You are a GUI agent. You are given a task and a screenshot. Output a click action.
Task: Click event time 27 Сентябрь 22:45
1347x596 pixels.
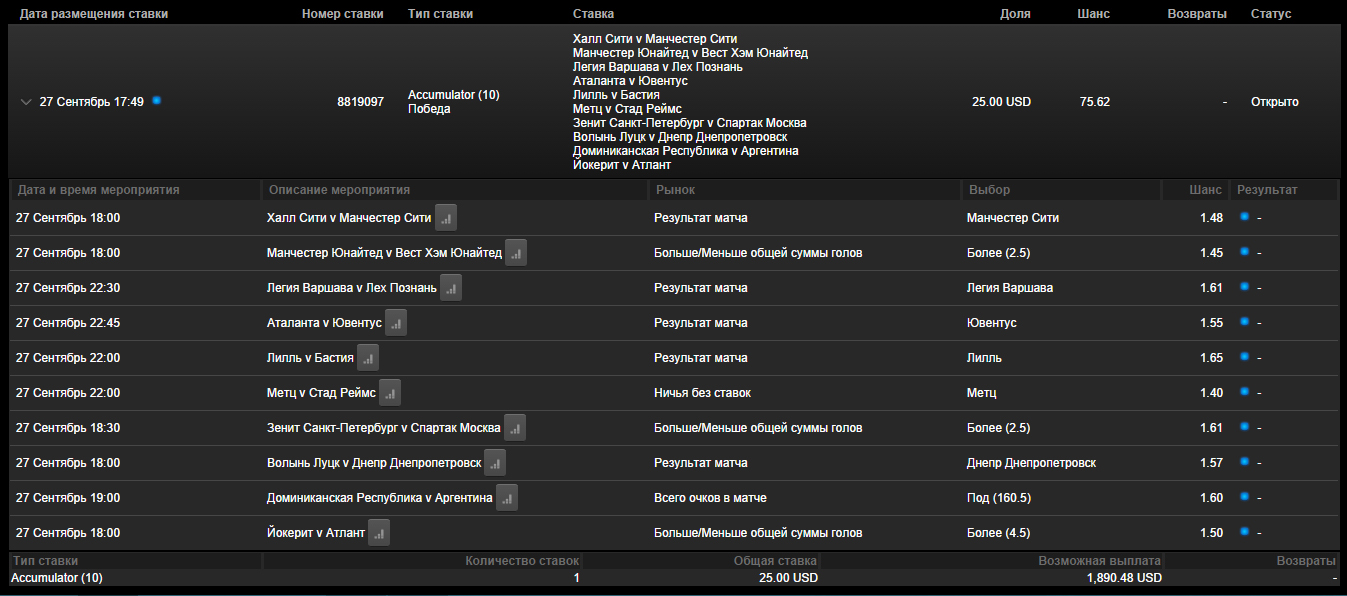[68, 323]
